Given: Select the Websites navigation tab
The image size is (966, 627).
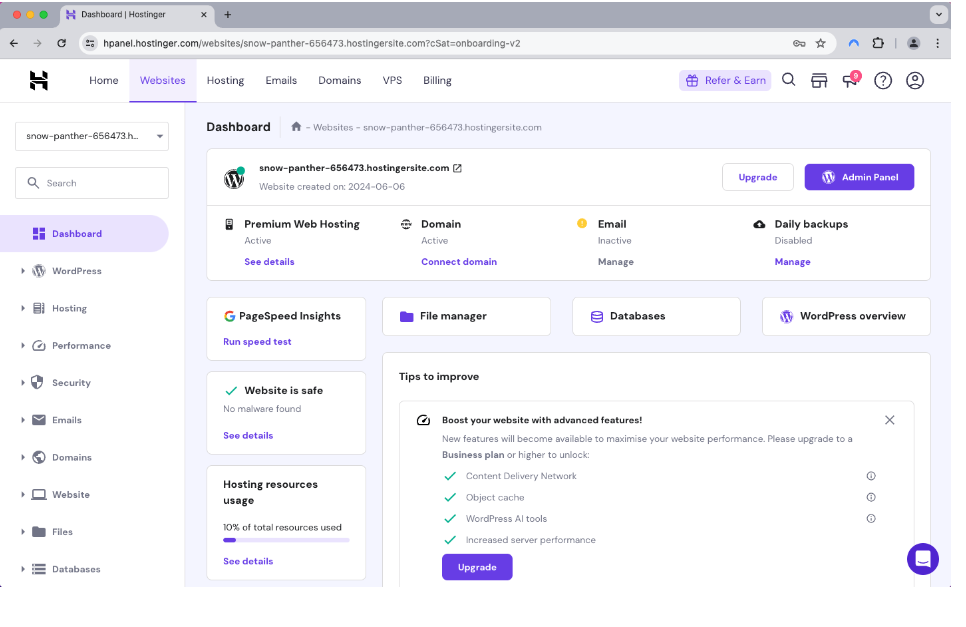Looking at the screenshot, I should (x=163, y=80).
